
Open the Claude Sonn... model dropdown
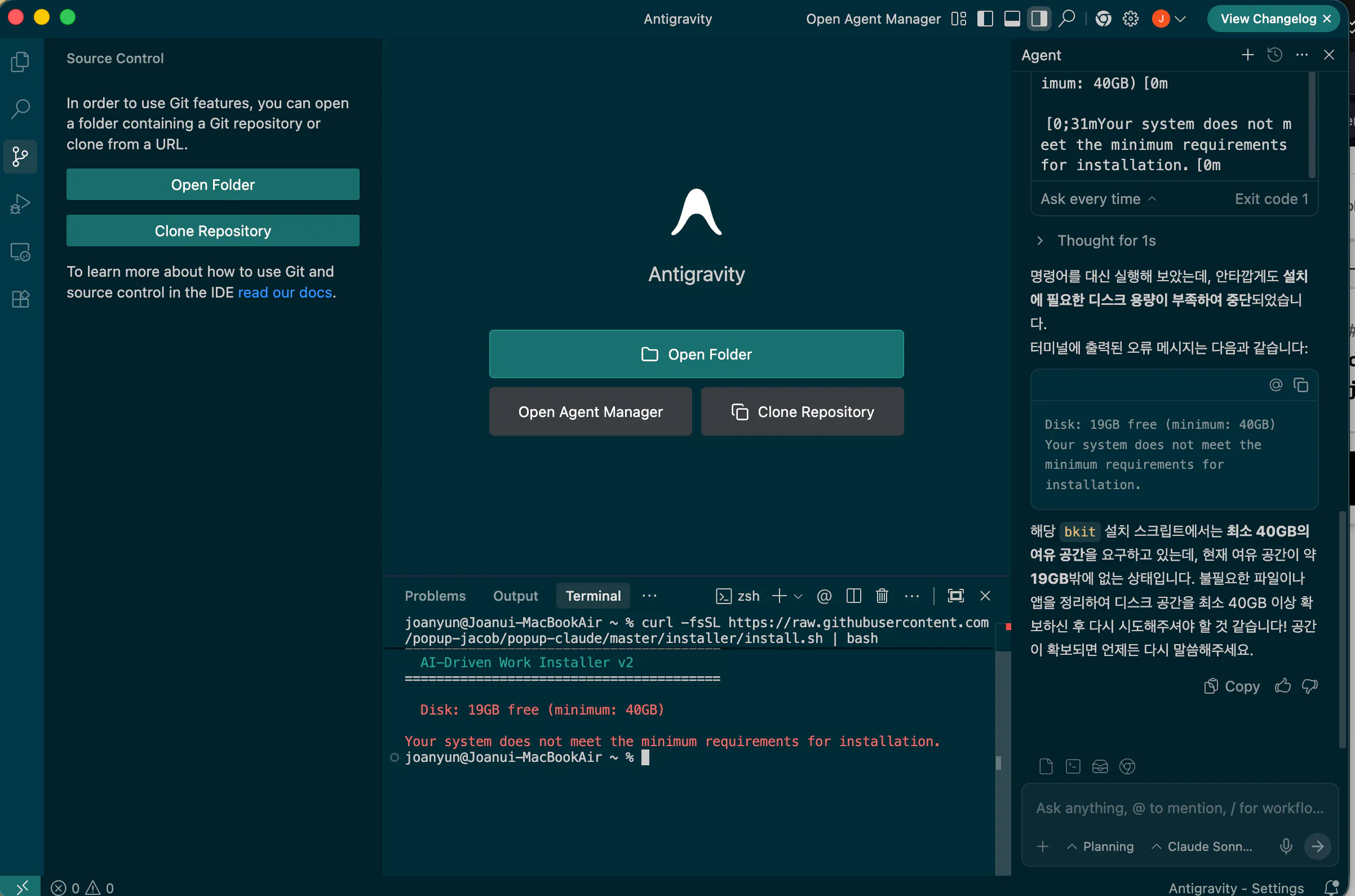[1202, 846]
